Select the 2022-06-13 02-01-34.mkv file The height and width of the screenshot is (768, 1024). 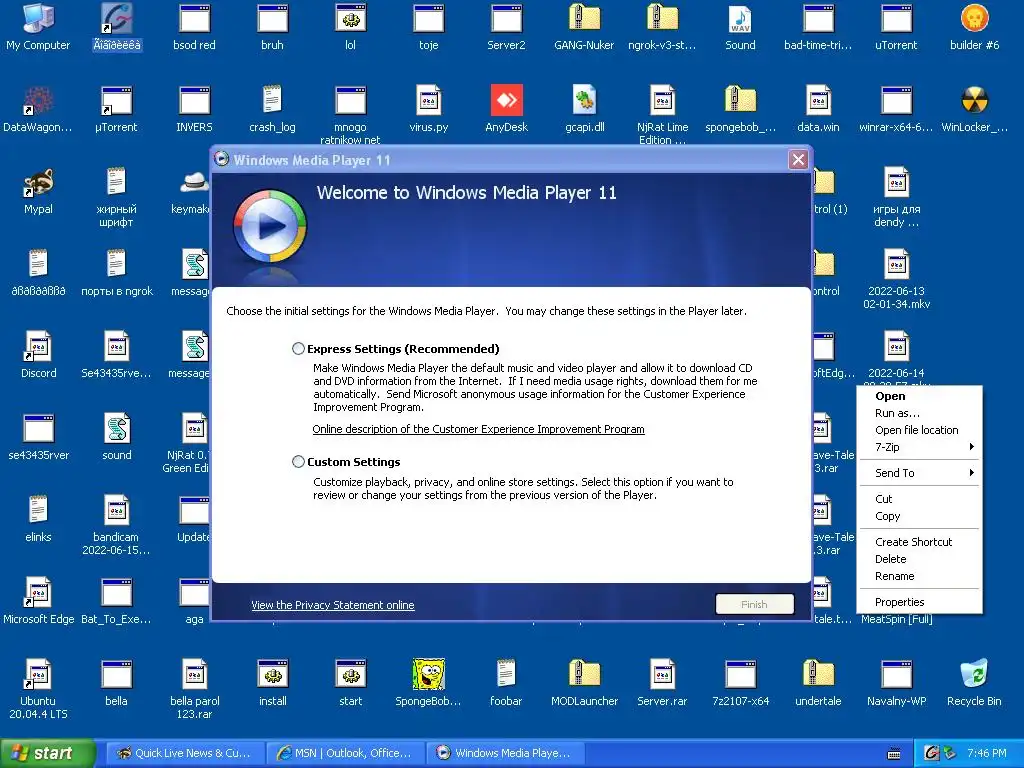point(896,278)
